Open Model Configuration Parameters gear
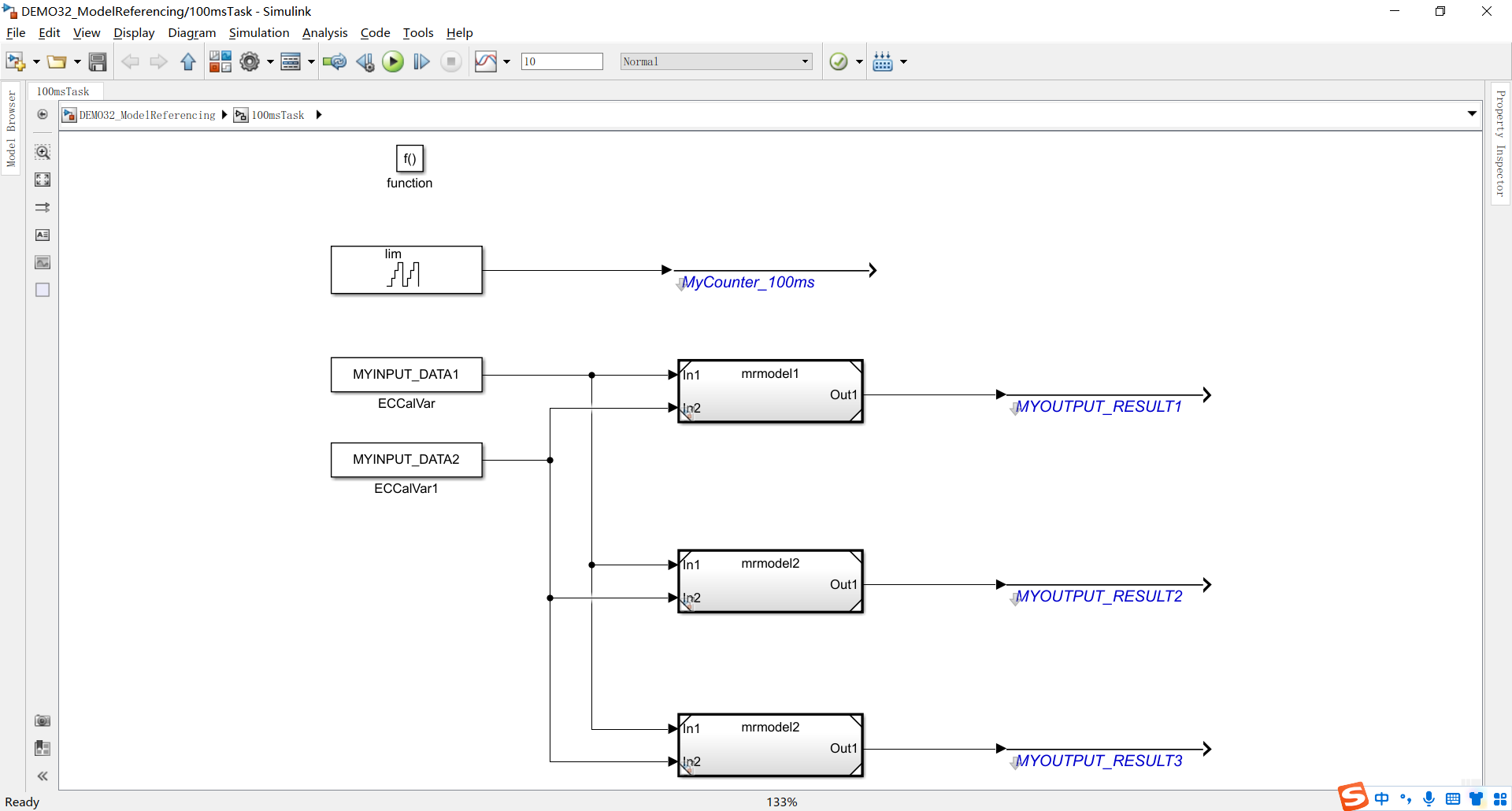This screenshot has height=811, width=1512. [x=250, y=61]
